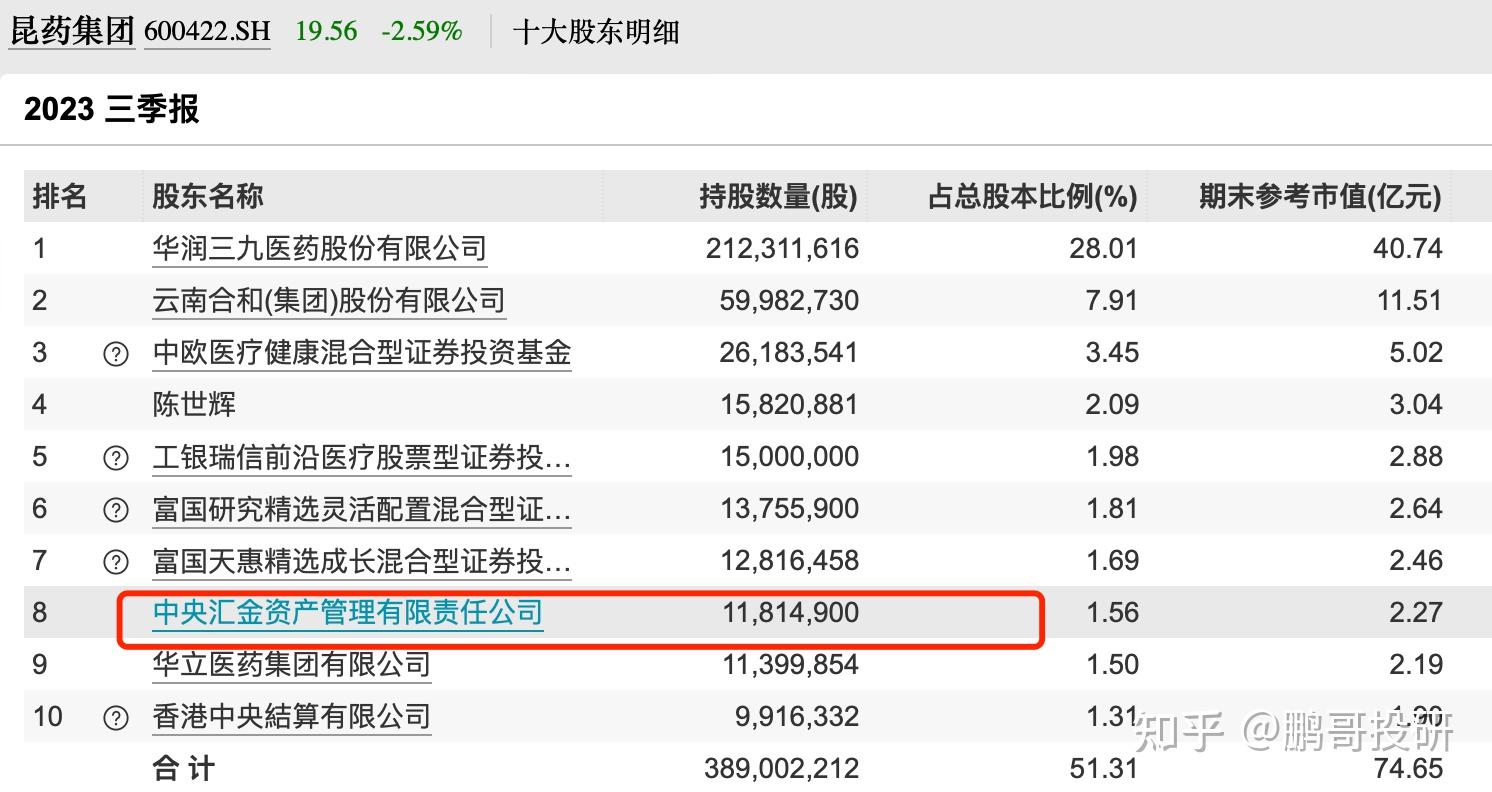Click the 2.09 percentage cell
1492x792 pixels.
(1111, 404)
